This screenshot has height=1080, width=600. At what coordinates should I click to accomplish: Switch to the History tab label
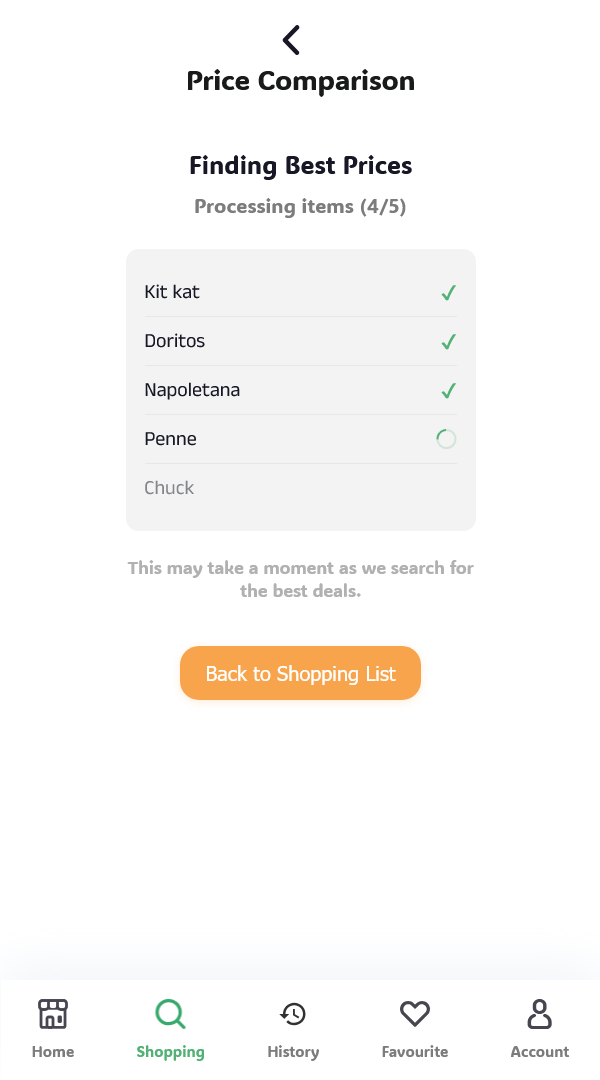pos(293,1052)
